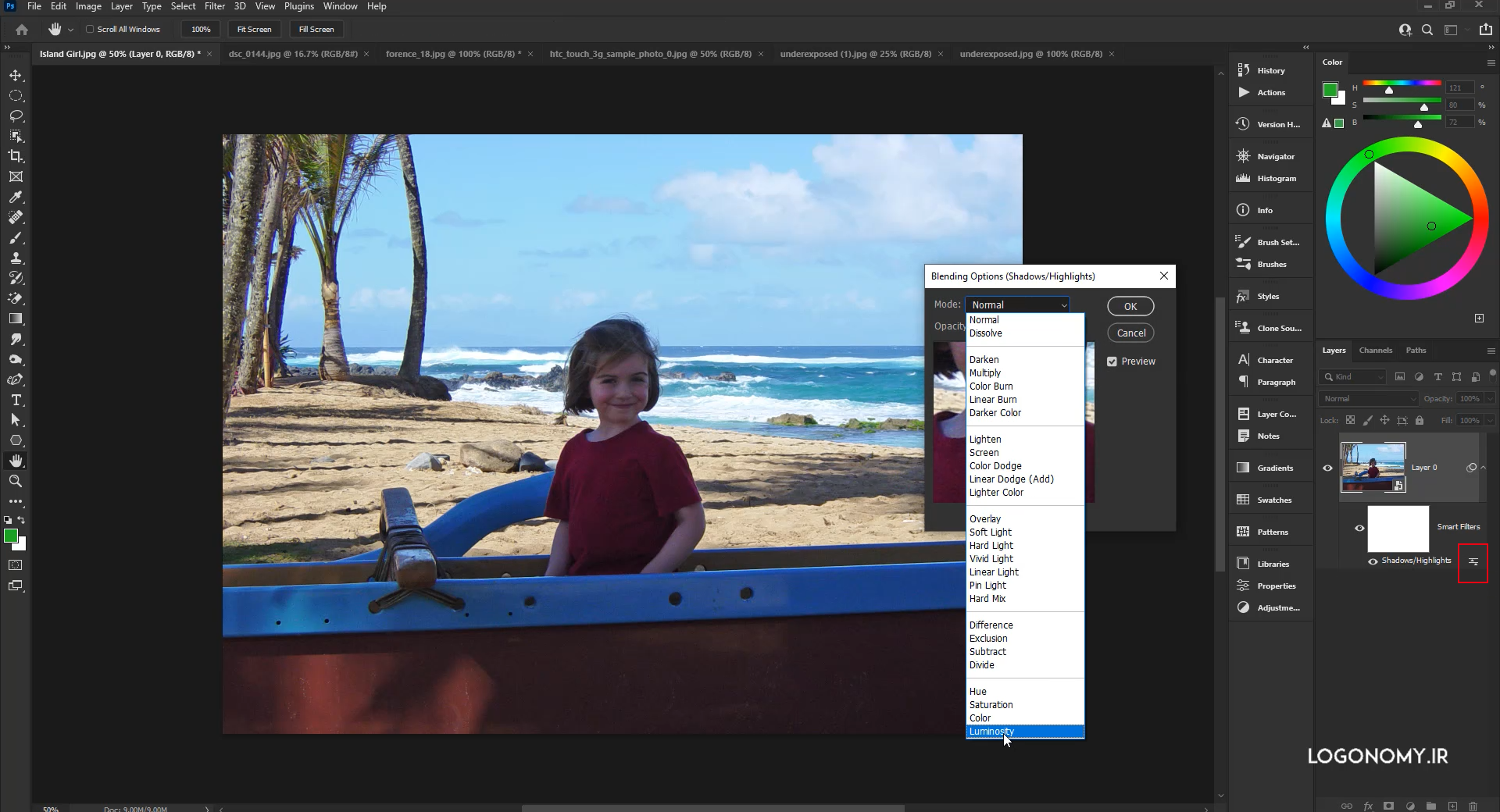Select the Elliptical Marquee tool

click(x=16, y=96)
